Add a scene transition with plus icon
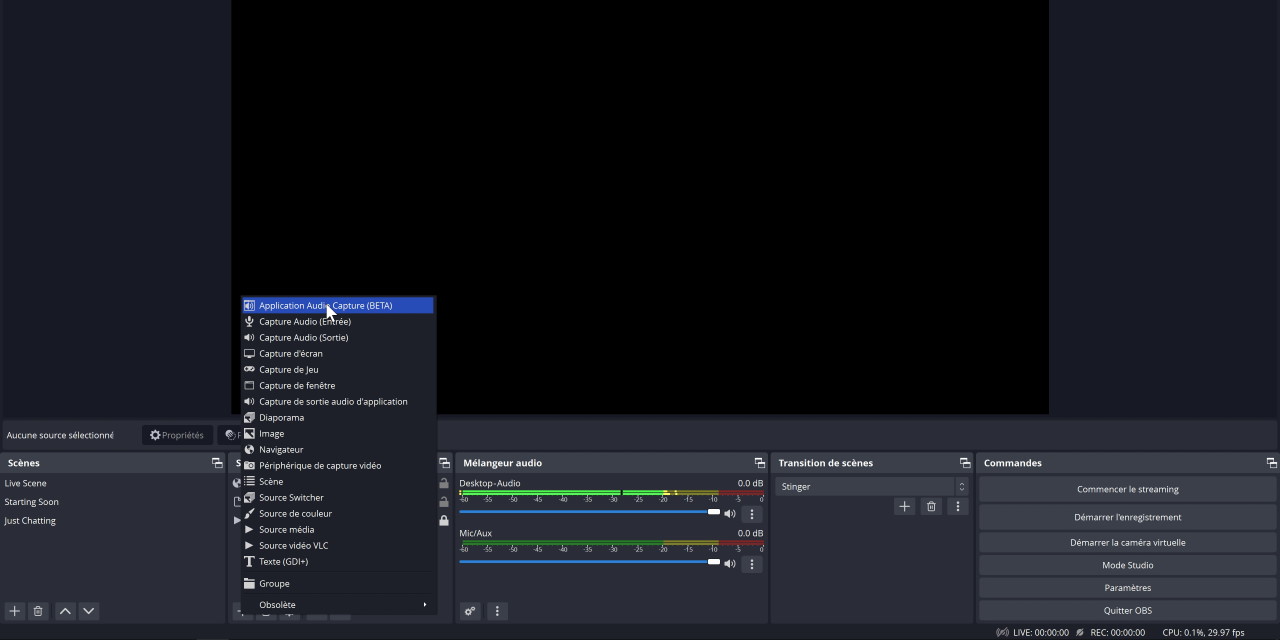The image size is (1280, 640). [x=904, y=507]
